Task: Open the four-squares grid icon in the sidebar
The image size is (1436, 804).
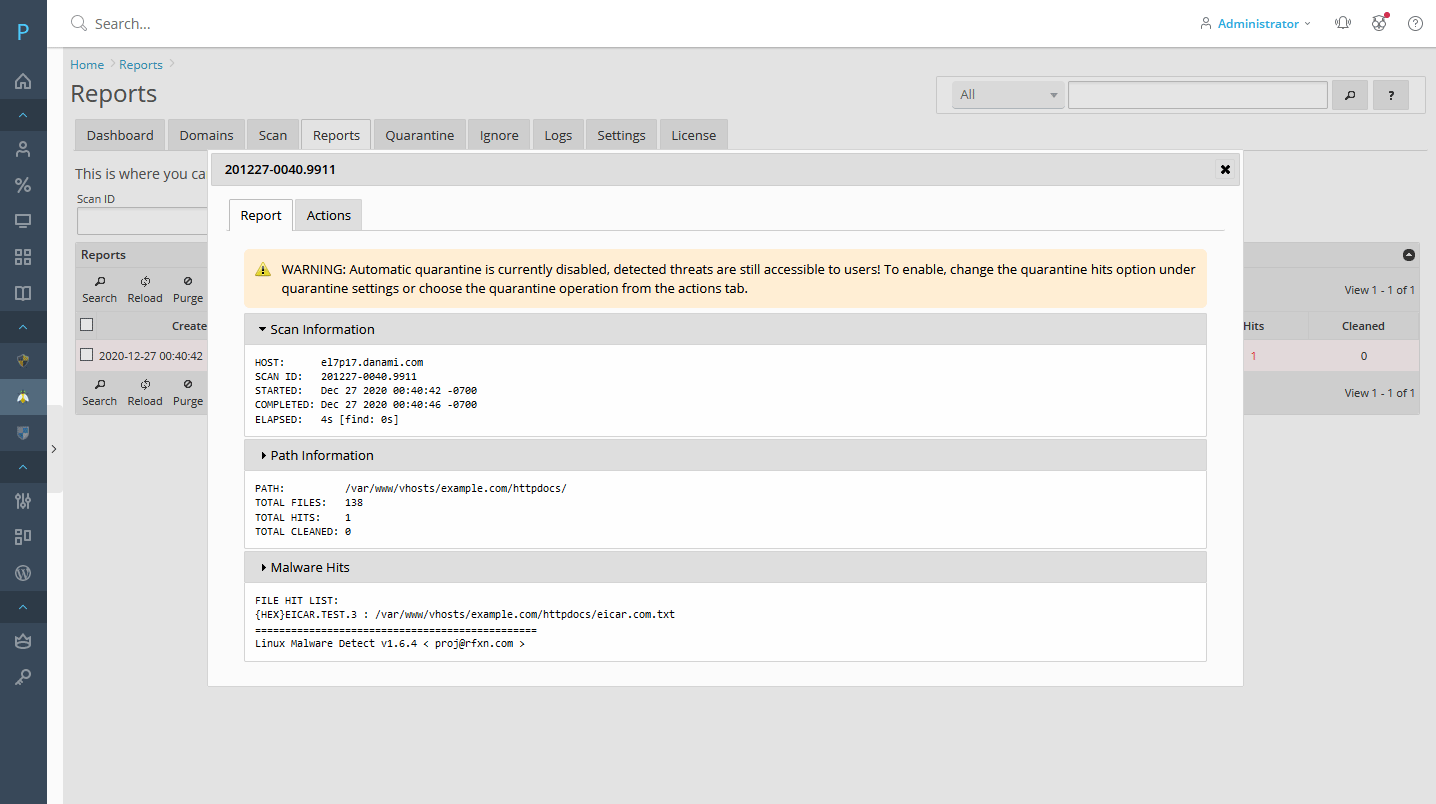Action: (23, 257)
